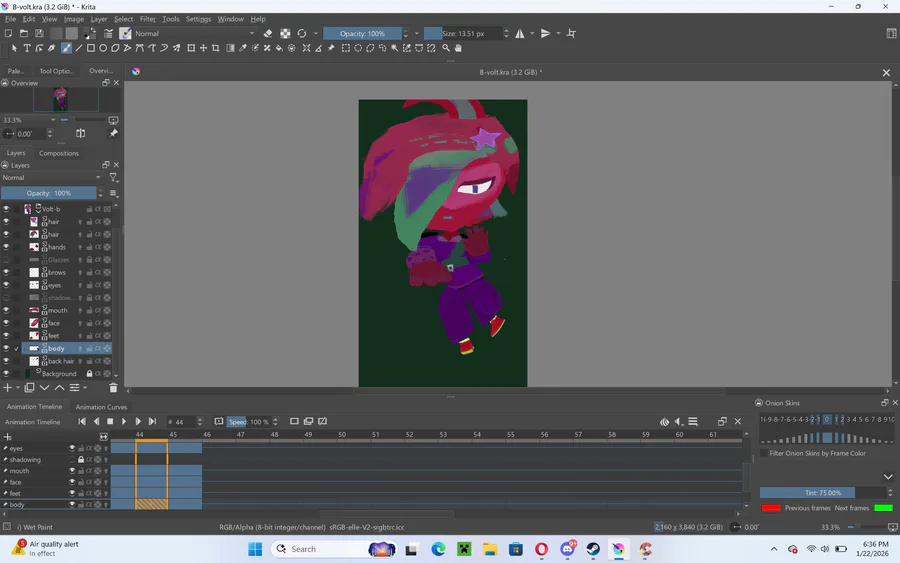Open dropdown next to reload preset icon
Viewport: 900px width, 563px height.
(x=316, y=33)
